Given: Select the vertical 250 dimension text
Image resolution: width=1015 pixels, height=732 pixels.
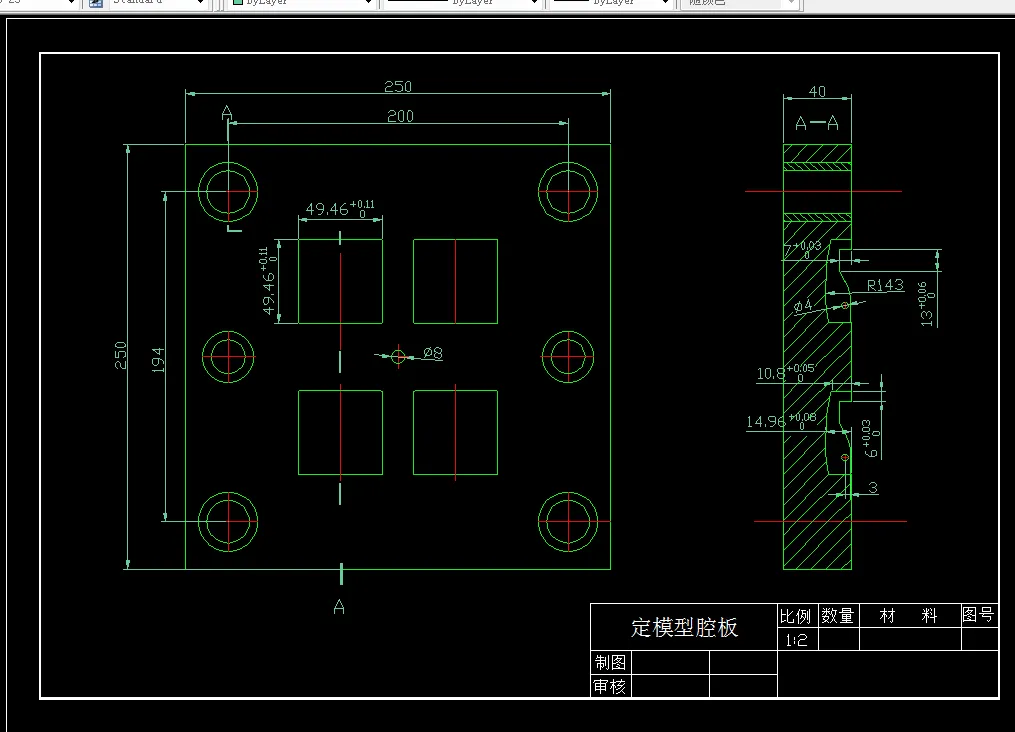Looking at the screenshot, I should [x=120, y=355].
